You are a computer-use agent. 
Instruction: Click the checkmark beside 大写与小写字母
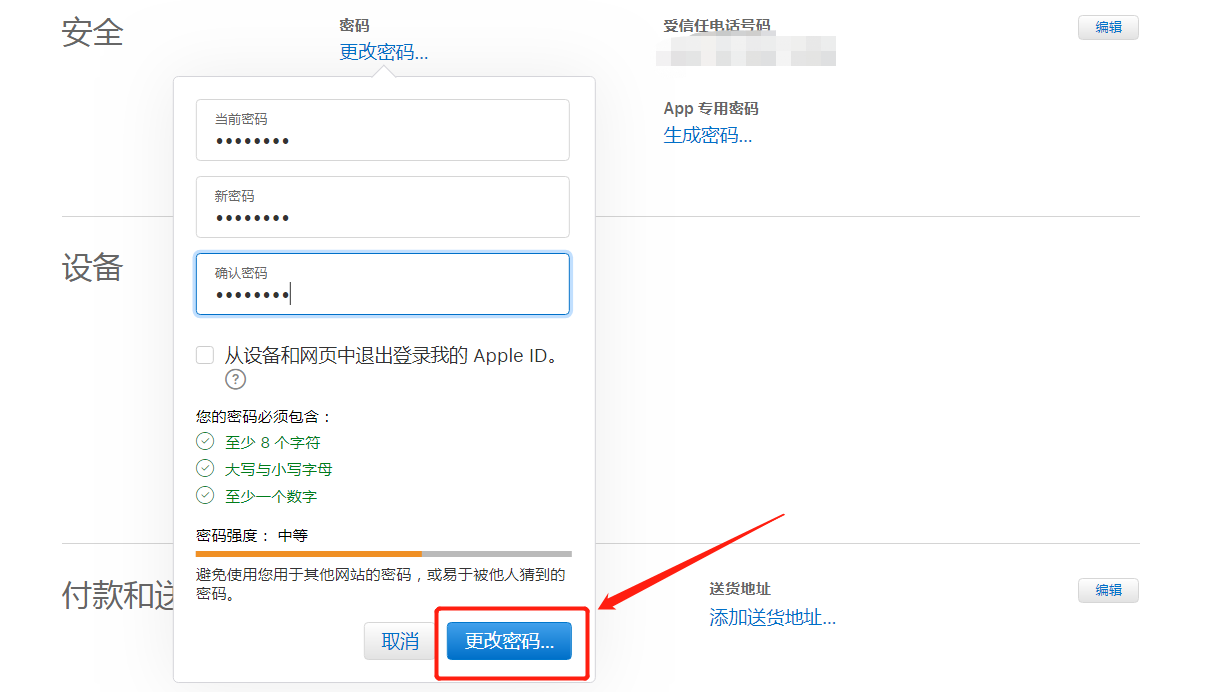[205, 469]
